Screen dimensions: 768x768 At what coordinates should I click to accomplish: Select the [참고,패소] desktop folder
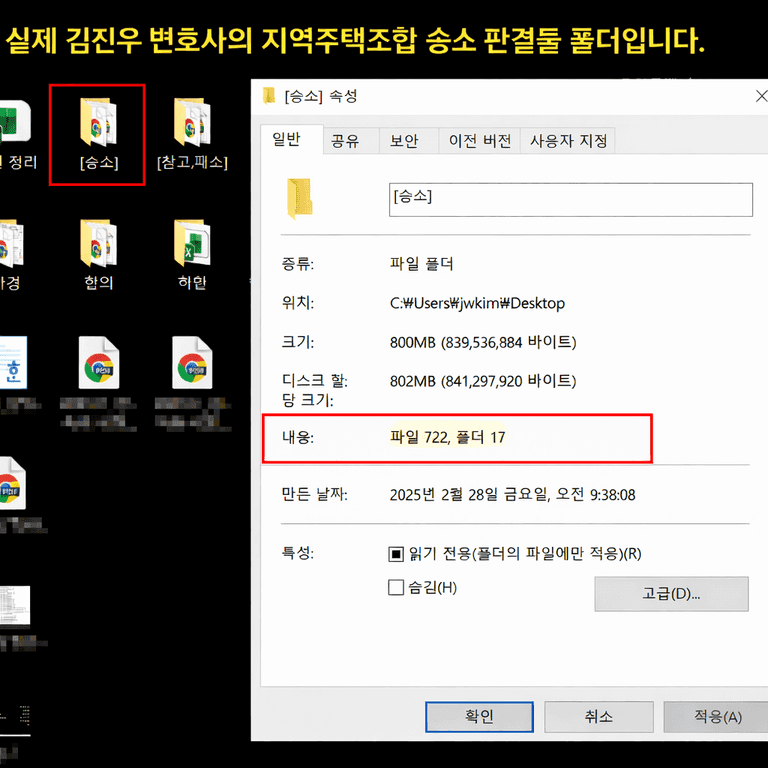pos(191,124)
